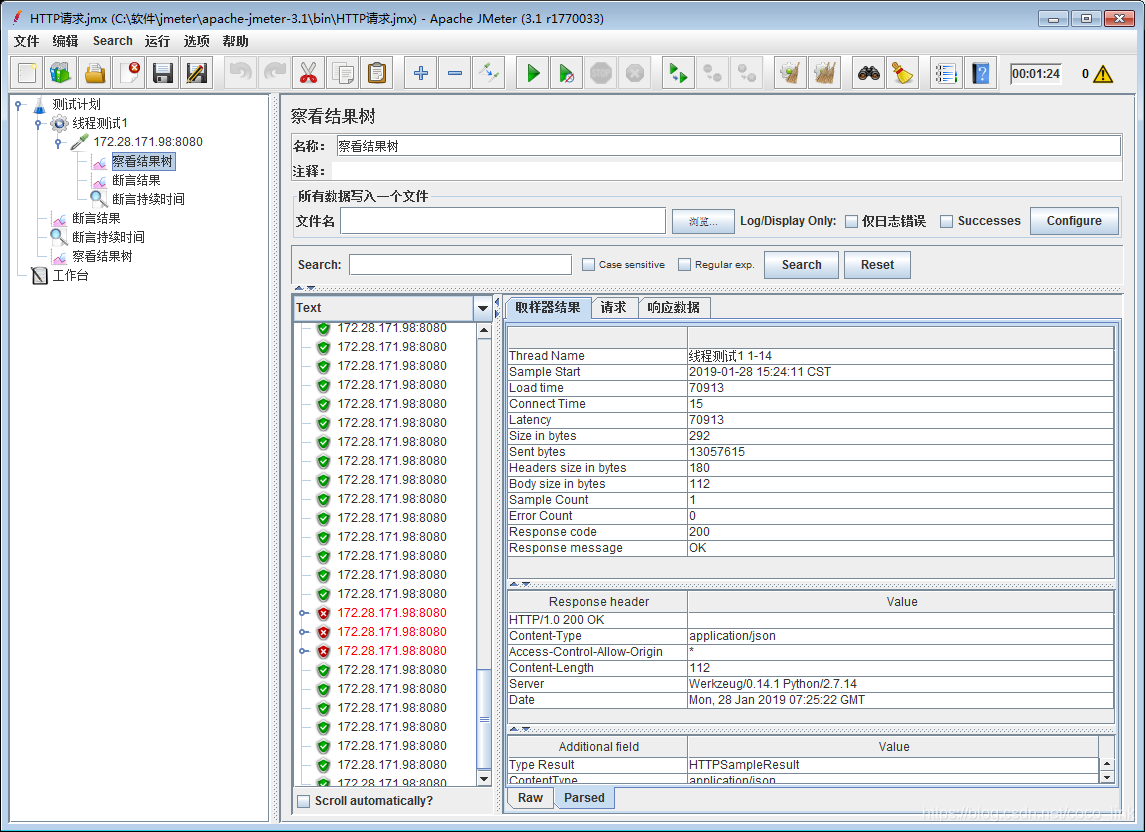Click the Undo arrow icon
Image resolution: width=1145 pixels, height=832 pixels.
tap(240, 73)
